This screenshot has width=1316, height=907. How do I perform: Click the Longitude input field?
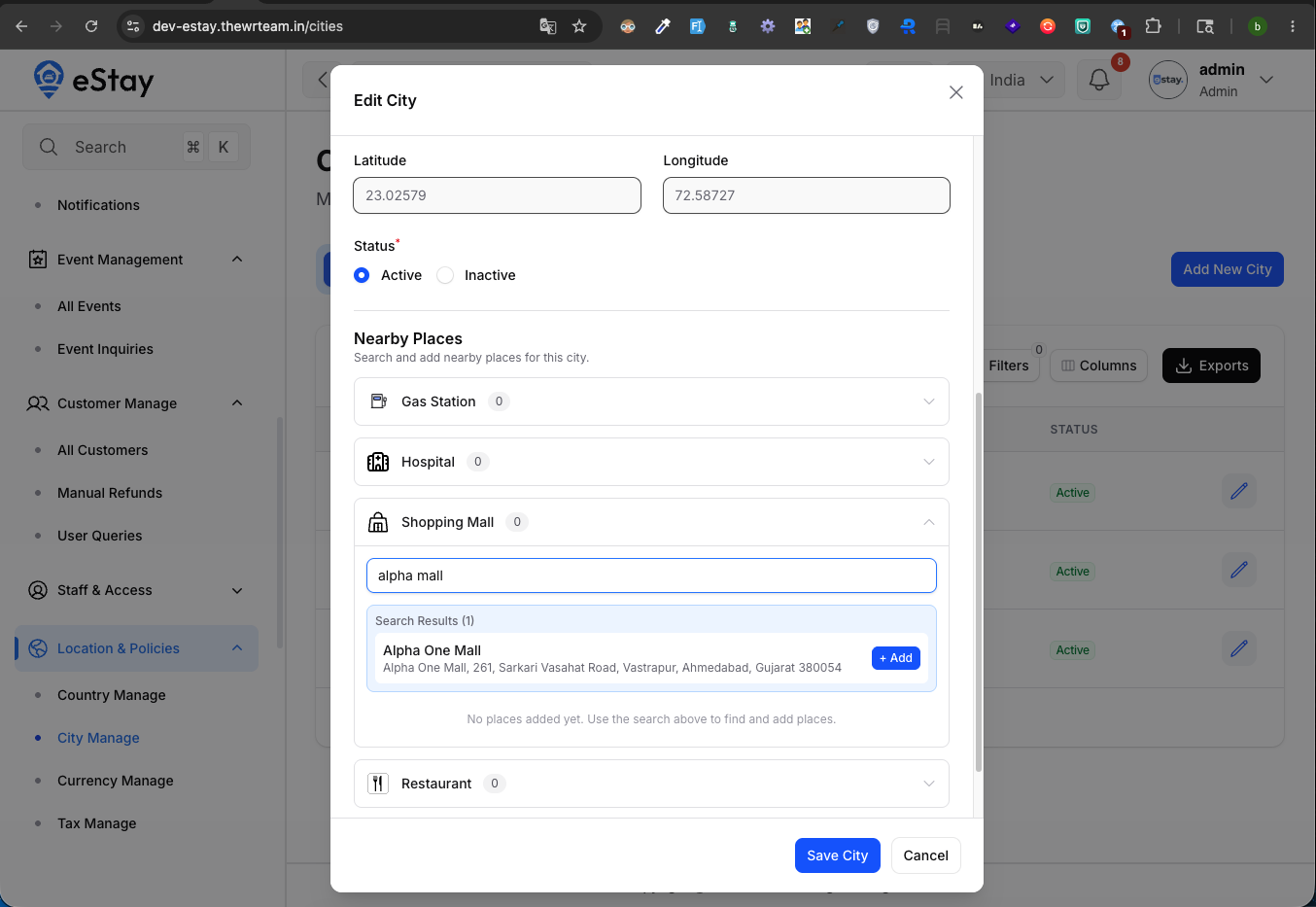point(806,195)
